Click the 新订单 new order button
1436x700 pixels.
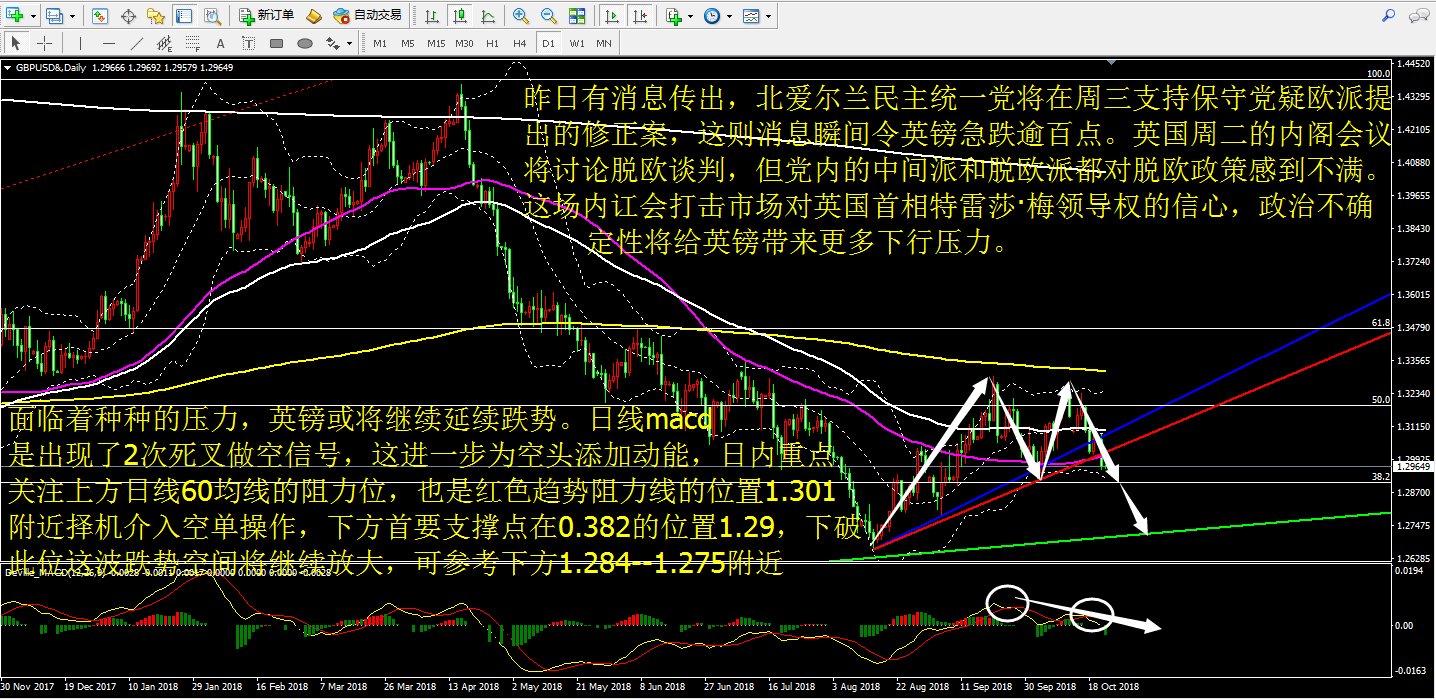(267, 16)
